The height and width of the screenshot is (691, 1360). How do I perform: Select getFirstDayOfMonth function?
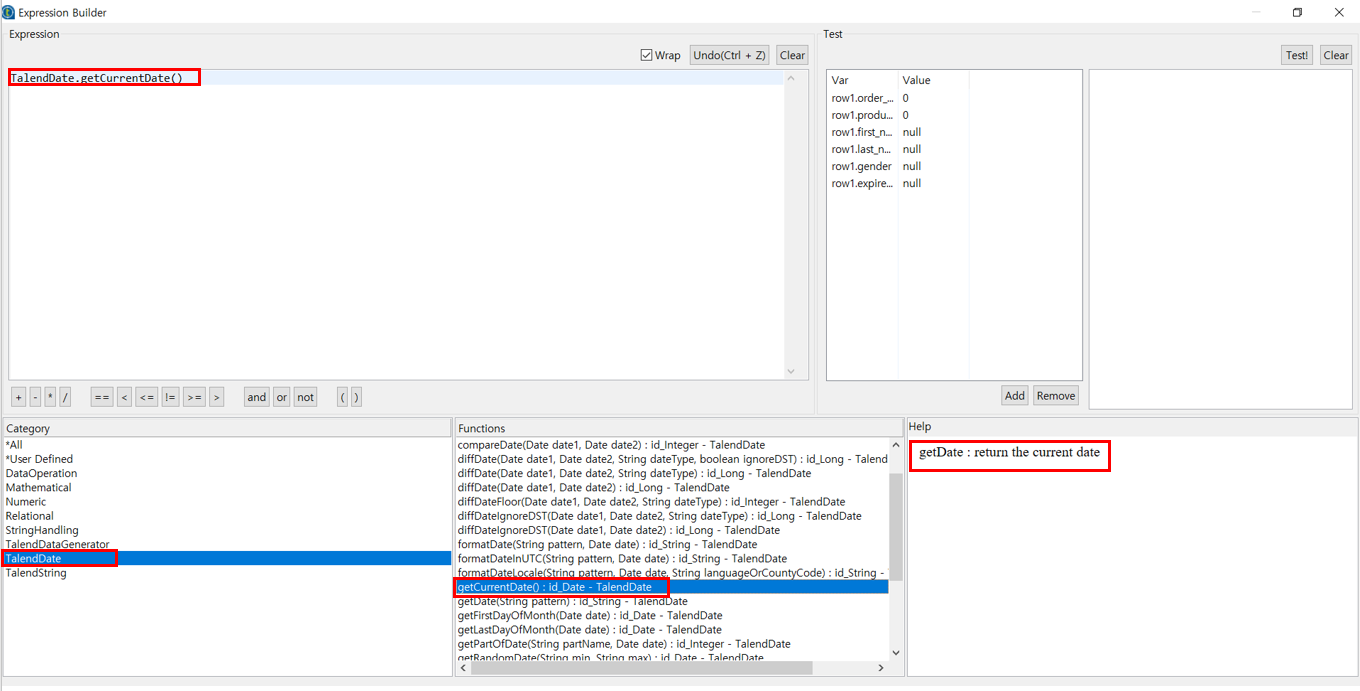pos(672,615)
